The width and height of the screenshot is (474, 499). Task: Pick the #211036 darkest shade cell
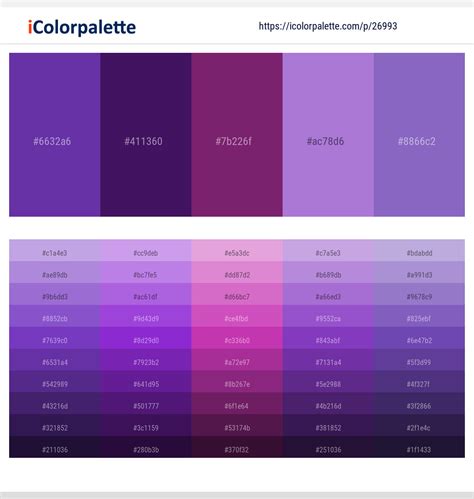click(55, 447)
